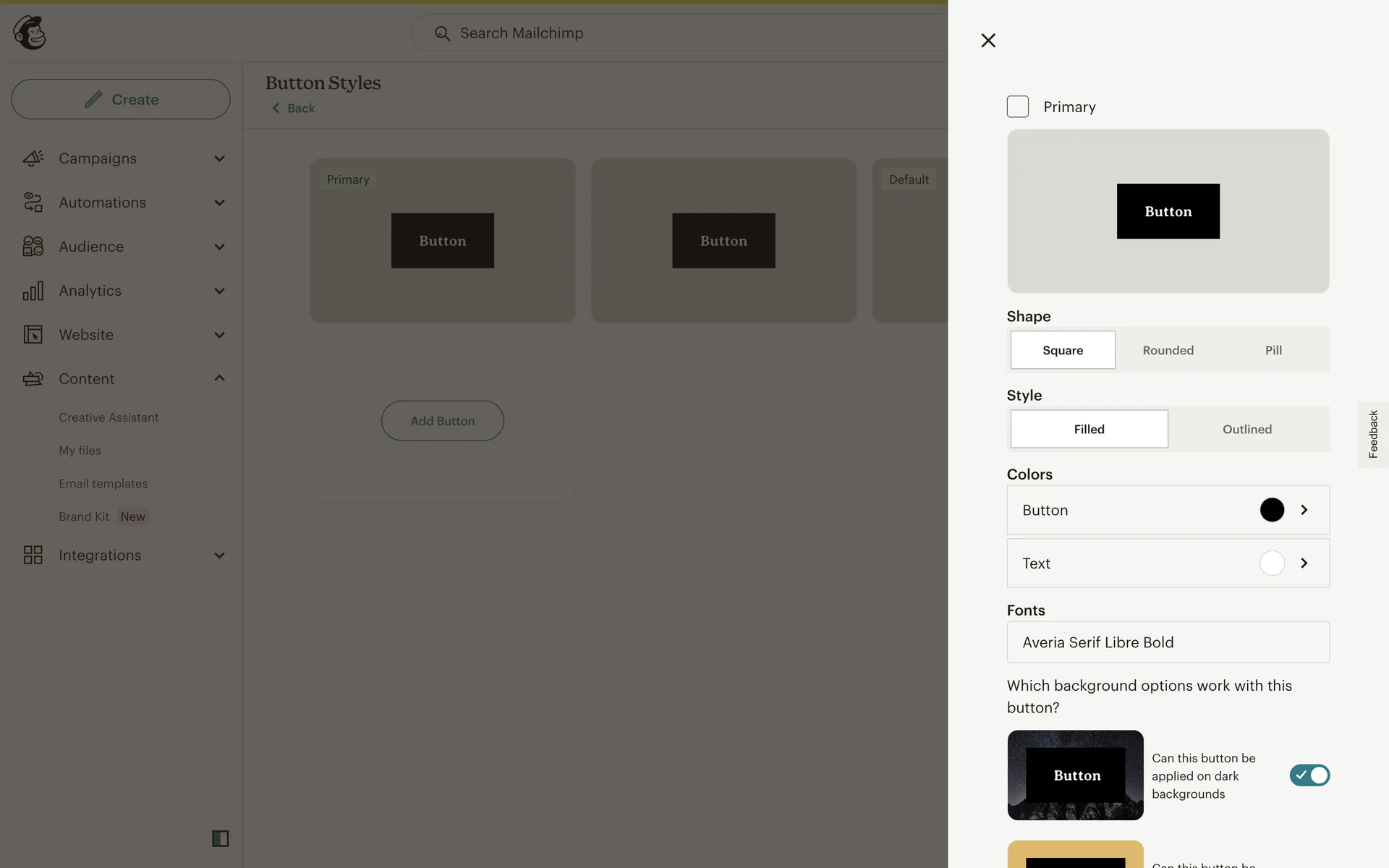This screenshot has width=1389, height=868.
Task: Select the Rounded shape tab
Action: tap(1168, 350)
